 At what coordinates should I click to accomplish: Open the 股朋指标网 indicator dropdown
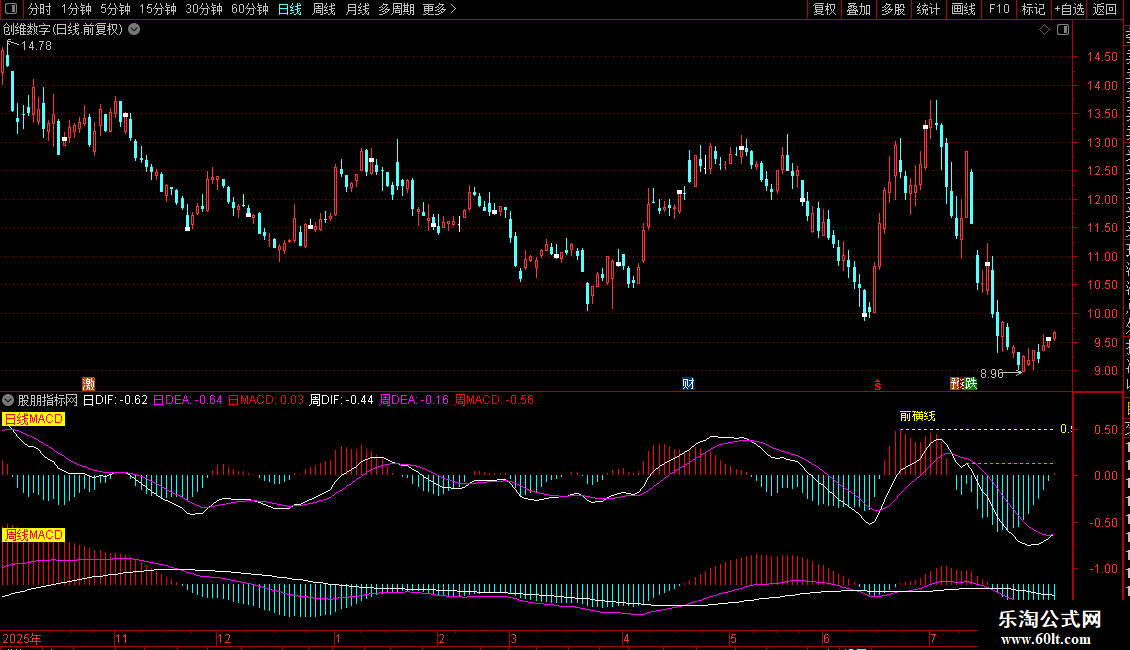point(8,400)
